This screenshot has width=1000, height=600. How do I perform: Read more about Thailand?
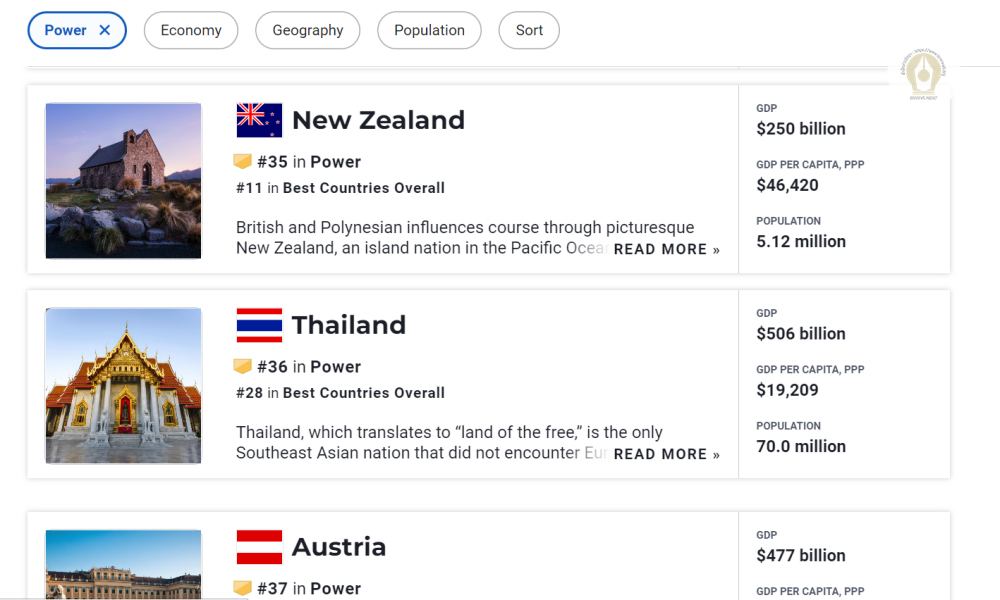(x=666, y=454)
